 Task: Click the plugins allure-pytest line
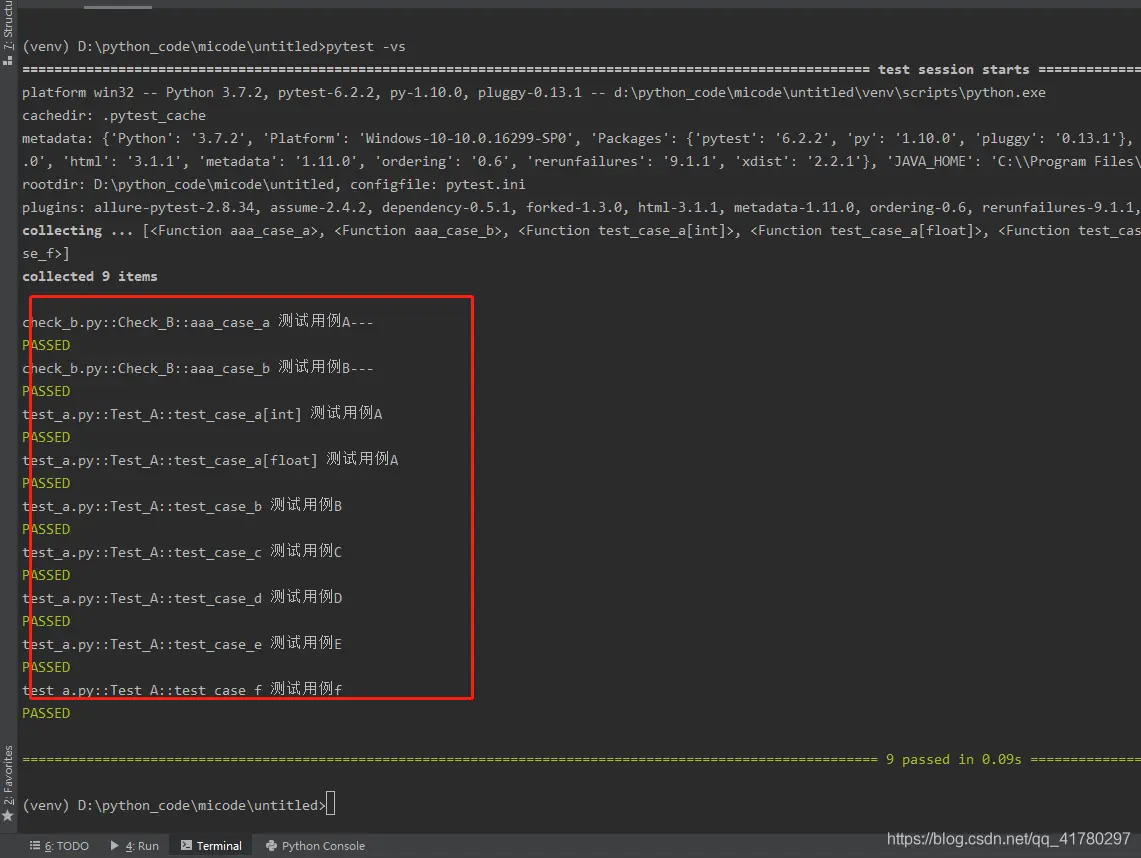click(x=581, y=207)
